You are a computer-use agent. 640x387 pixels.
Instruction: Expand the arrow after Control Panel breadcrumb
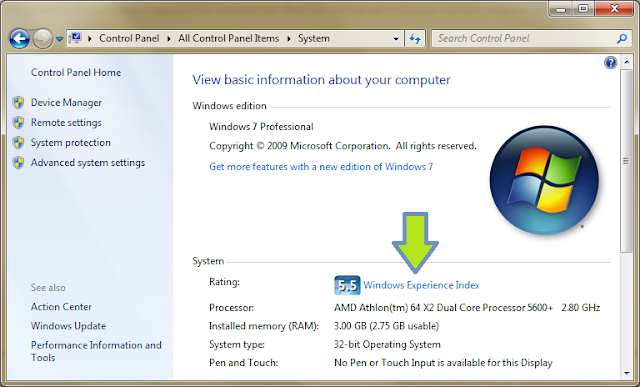169,39
